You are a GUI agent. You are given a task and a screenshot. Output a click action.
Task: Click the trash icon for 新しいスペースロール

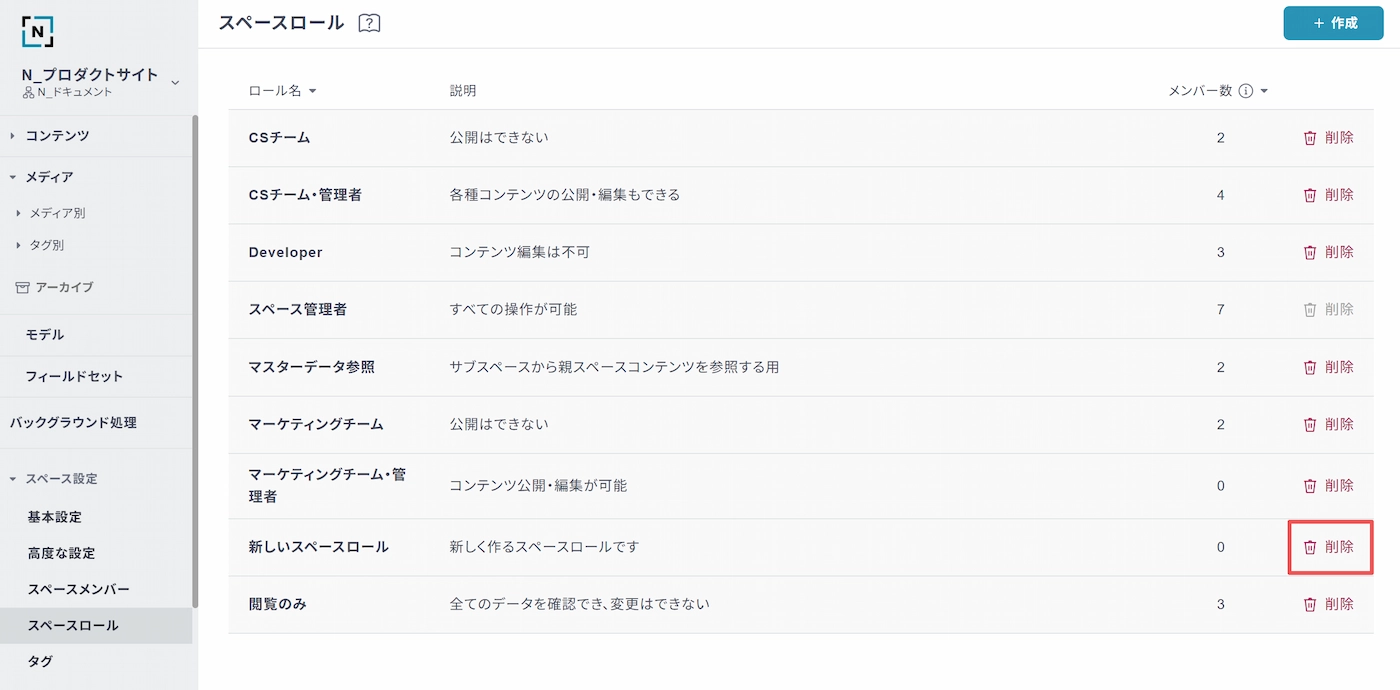point(1310,547)
